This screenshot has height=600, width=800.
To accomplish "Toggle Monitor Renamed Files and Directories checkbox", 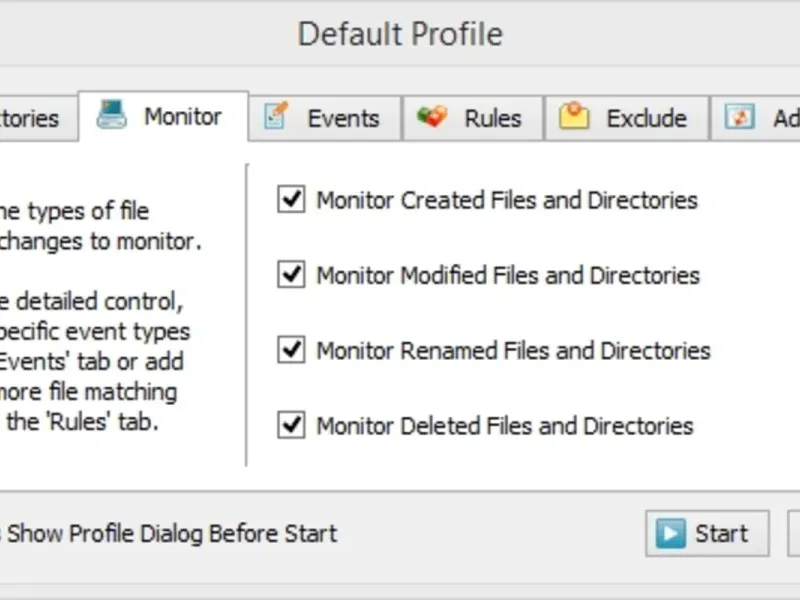I will point(291,350).
